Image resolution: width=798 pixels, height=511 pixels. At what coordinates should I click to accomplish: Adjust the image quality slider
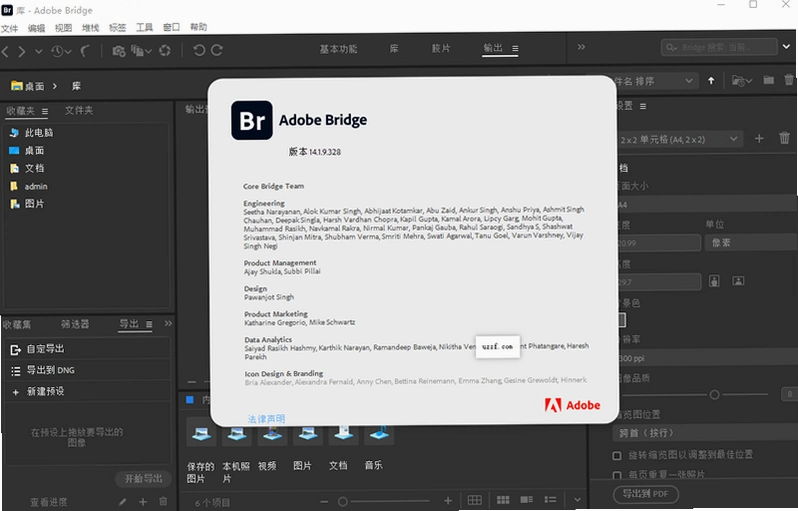[x=715, y=394]
